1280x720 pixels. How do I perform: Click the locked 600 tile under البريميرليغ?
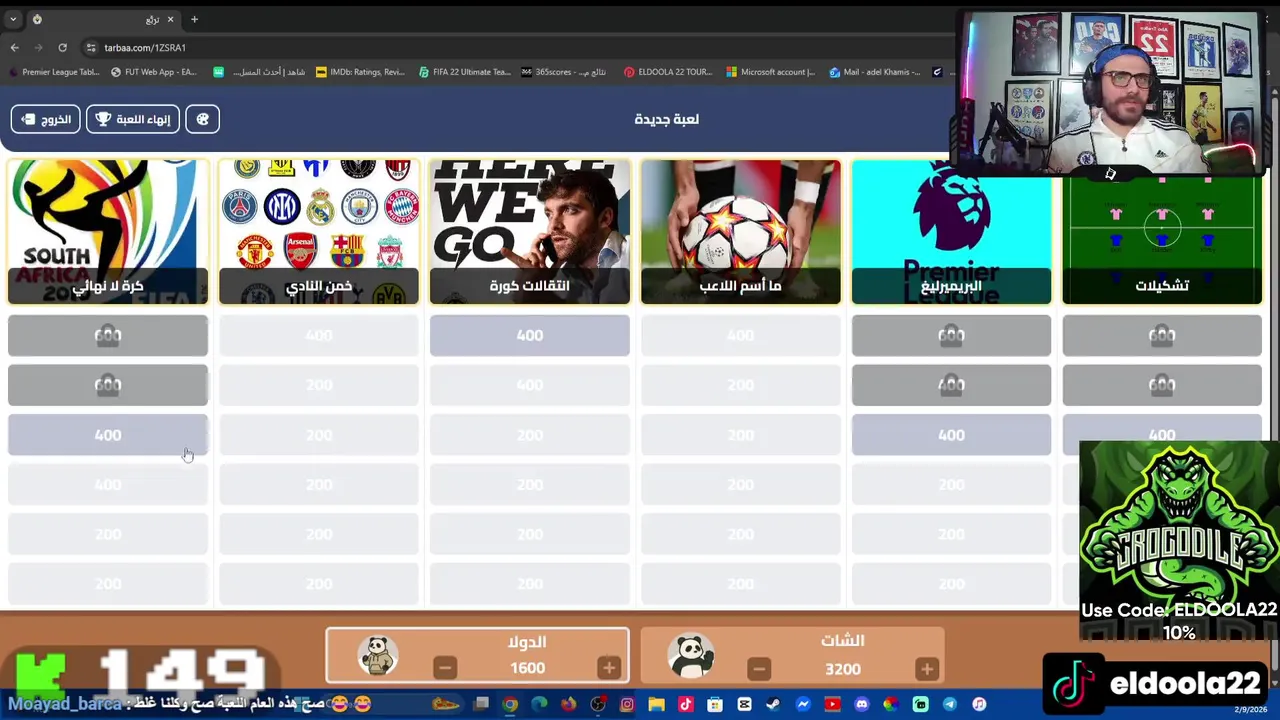tap(951, 336)
